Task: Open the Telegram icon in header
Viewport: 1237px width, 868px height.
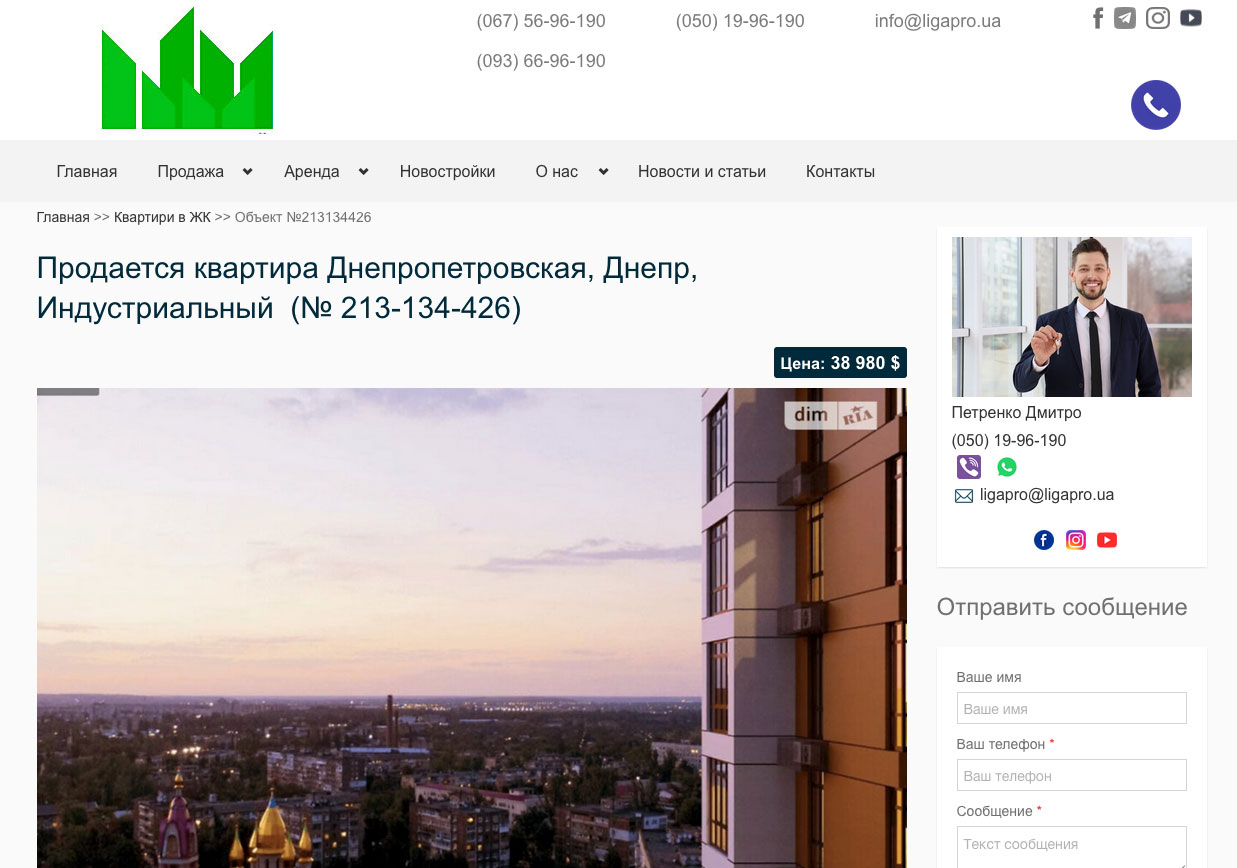Action: click(1125, 18)
